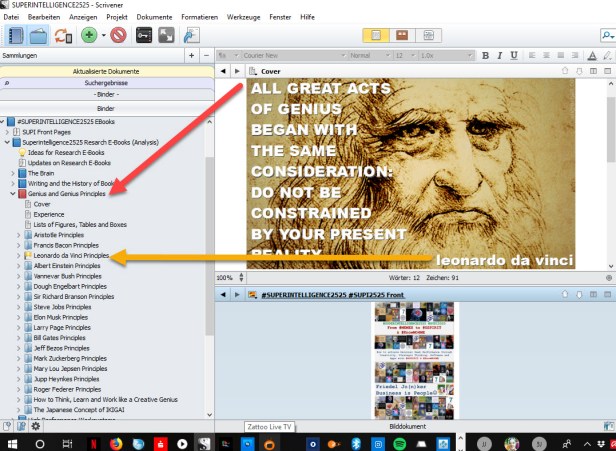Click the gear icon below the binder
The image size is (616, 451).
(36, 425)
